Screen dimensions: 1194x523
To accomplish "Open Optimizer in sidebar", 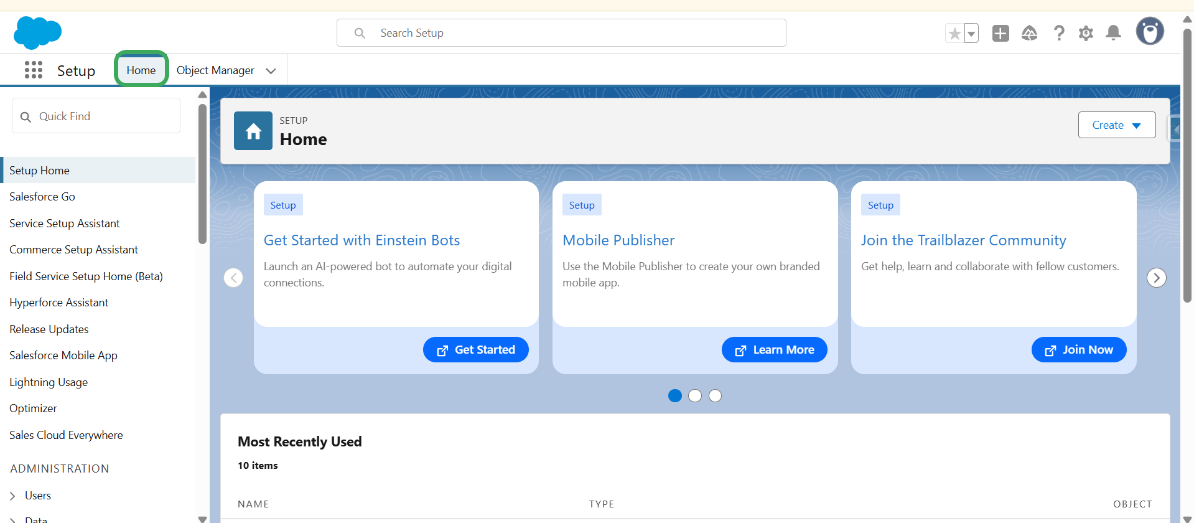I will pos(33,408).
